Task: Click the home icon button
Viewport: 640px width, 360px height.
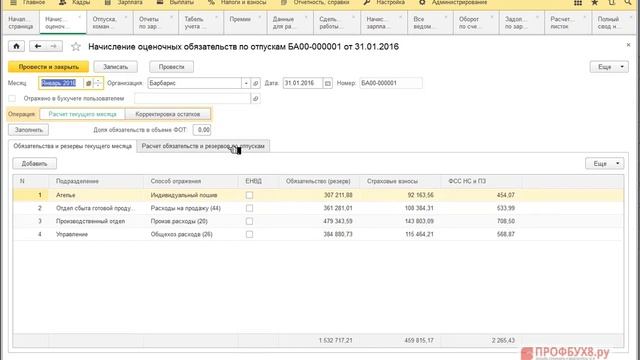Action: click(16, 46)
